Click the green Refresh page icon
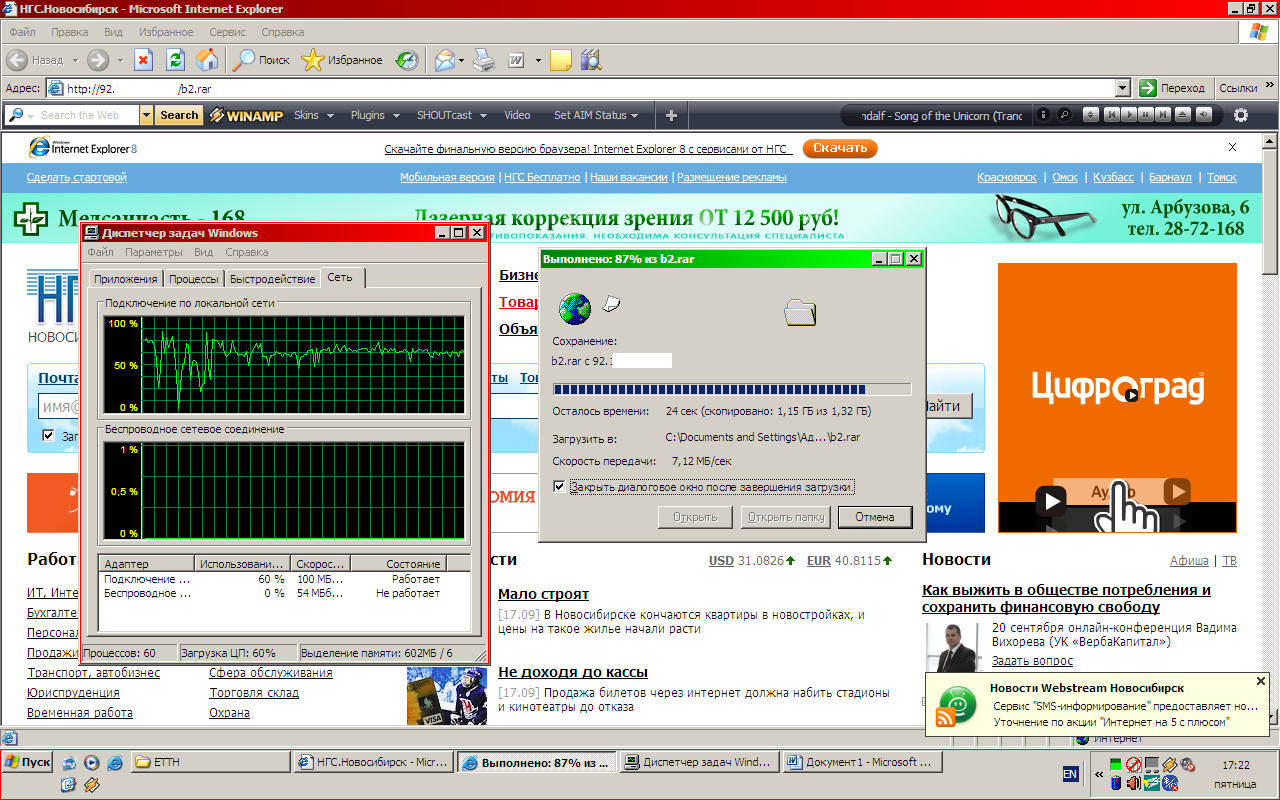1280x800 pixels. click(175, 60)
